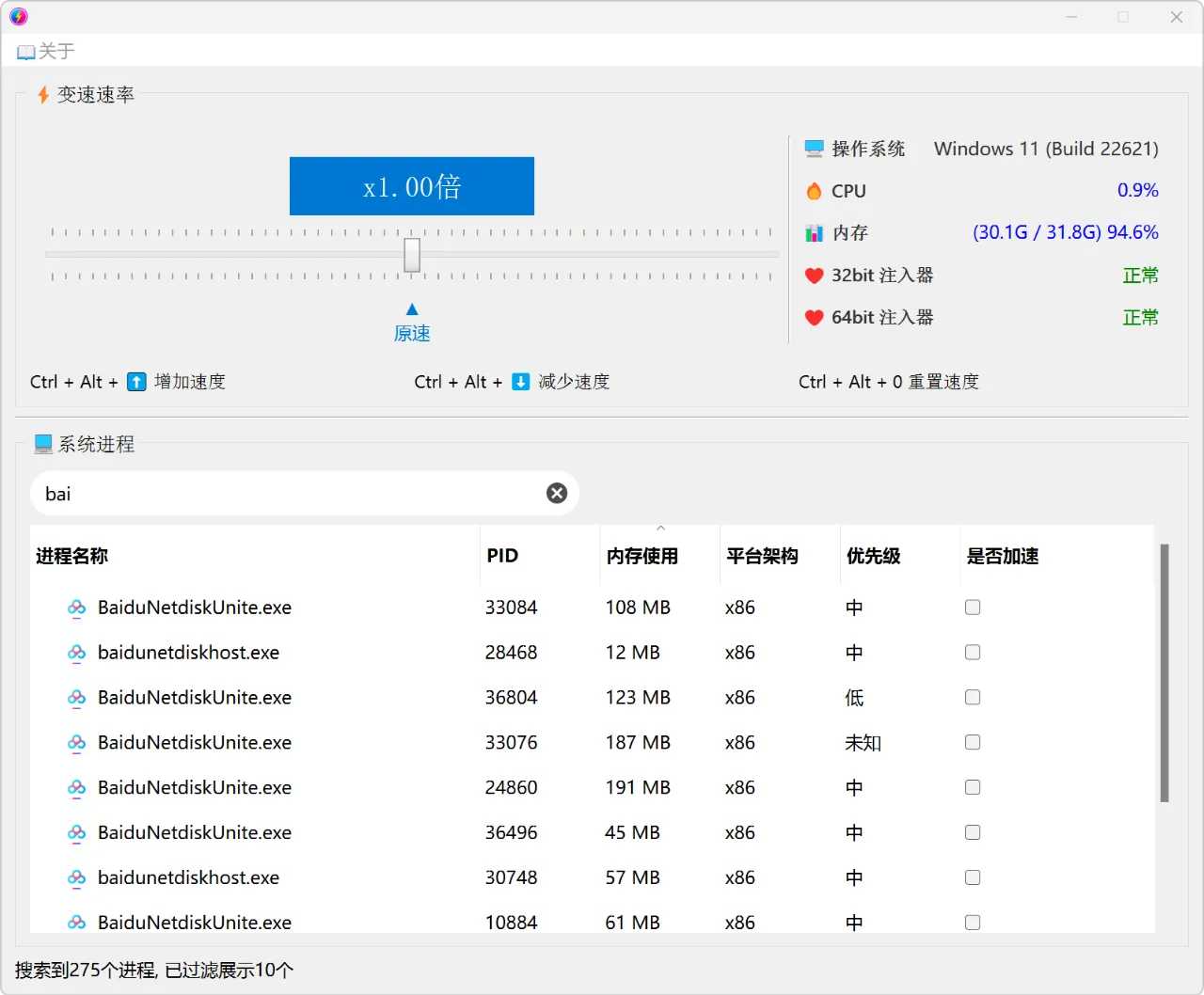The width and height of the screenshot is (1204, 995).
Task: Sort processes by PID column header
Action: click(x=502, y=556)
